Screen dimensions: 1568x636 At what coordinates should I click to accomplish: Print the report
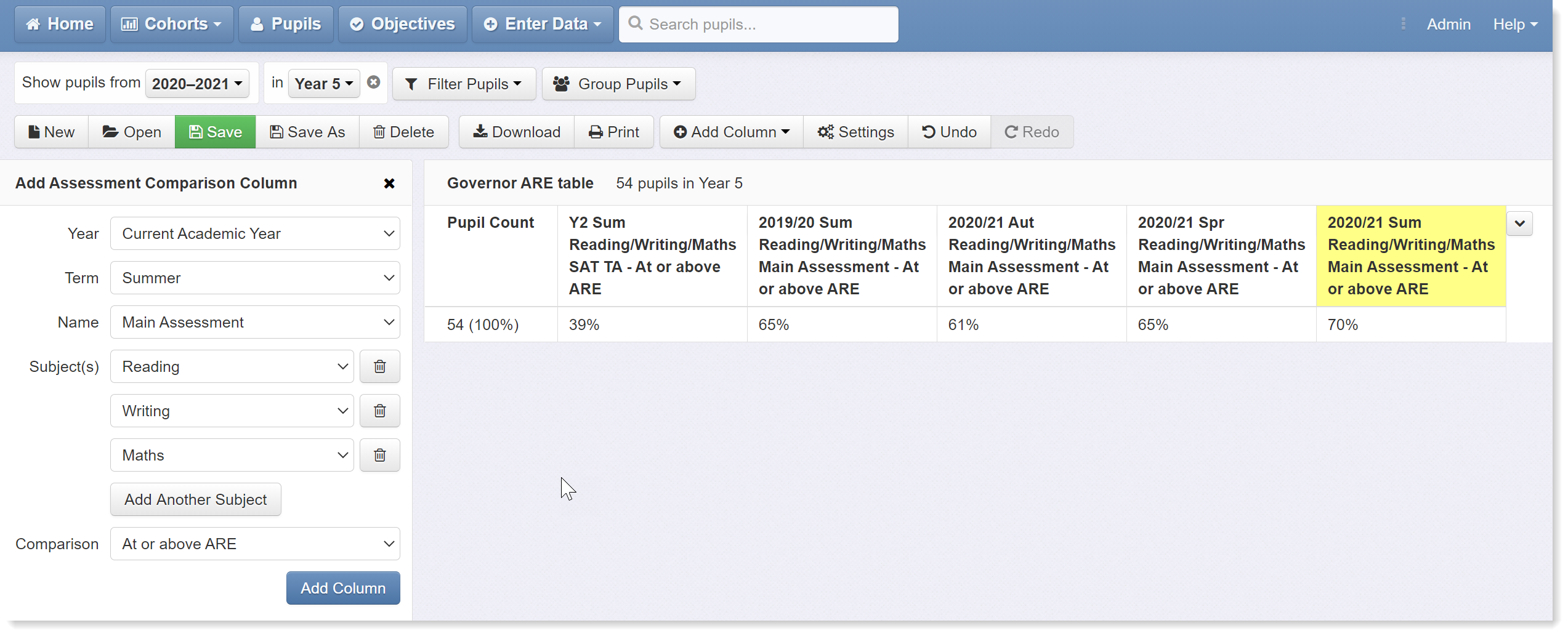click(614, 132)
